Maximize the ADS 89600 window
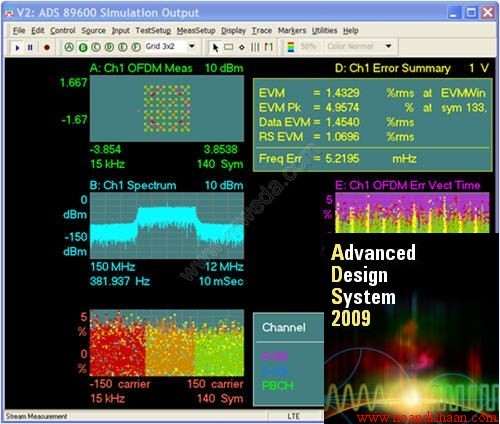This screenshot has width=500, height=424. coord(471,13)
